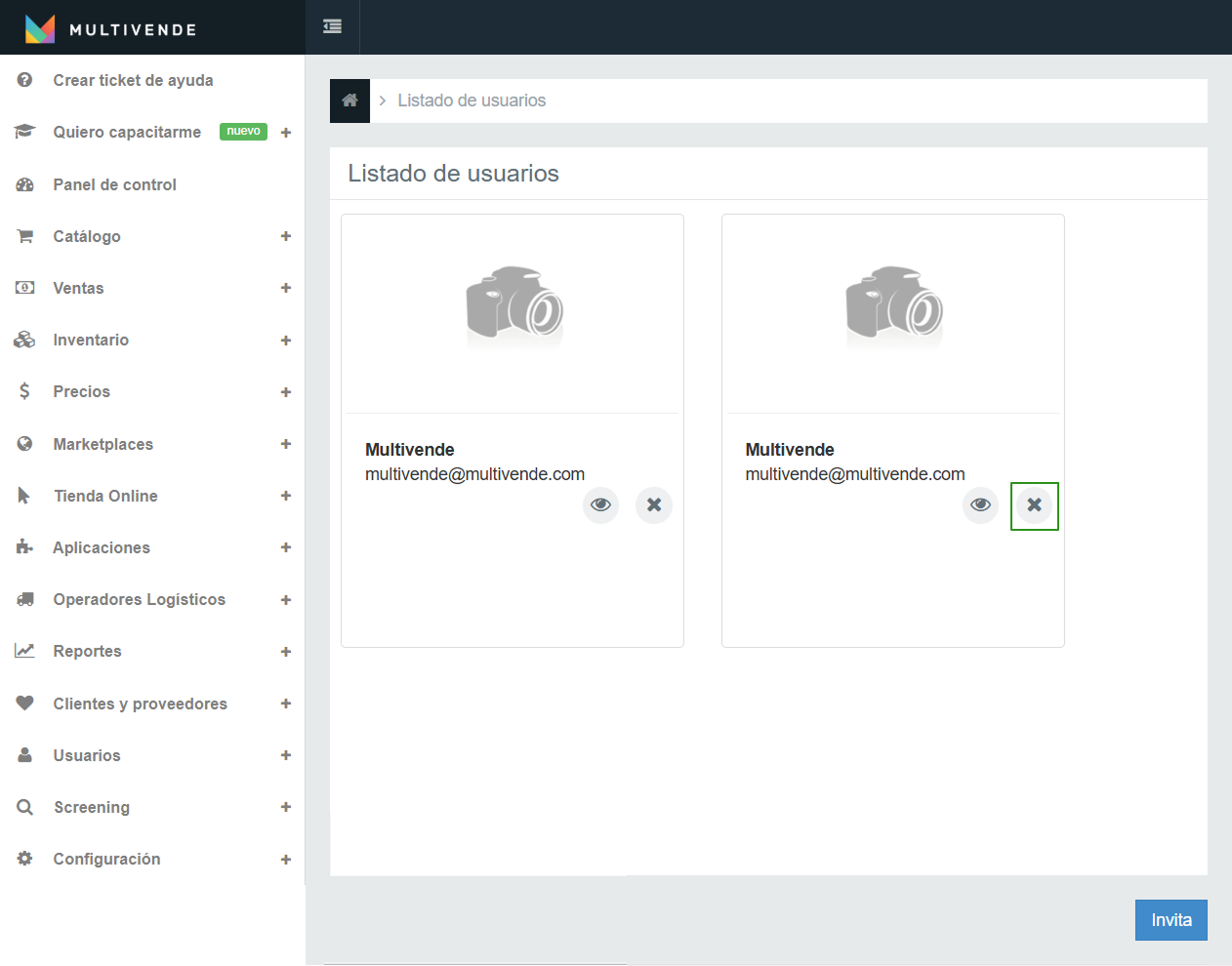The image size is (1232, 966).
Task: Click the Usuarios person icon
Action: [x=25, y=755]
